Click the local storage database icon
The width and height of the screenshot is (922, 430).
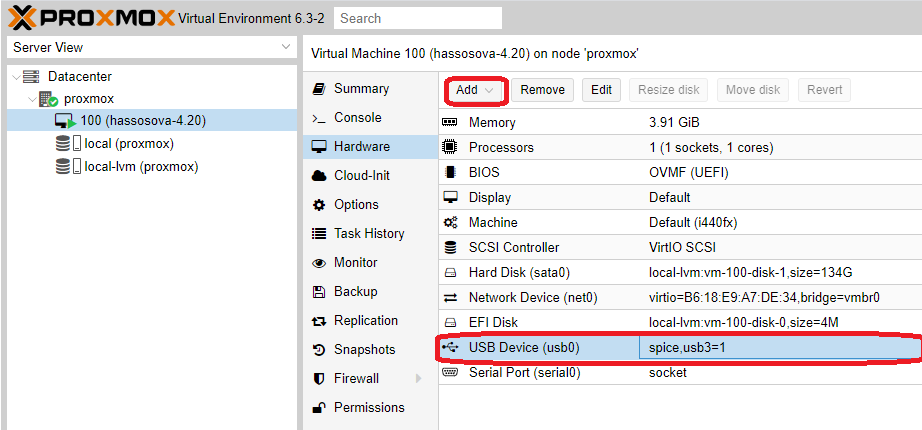pos(63,144)
